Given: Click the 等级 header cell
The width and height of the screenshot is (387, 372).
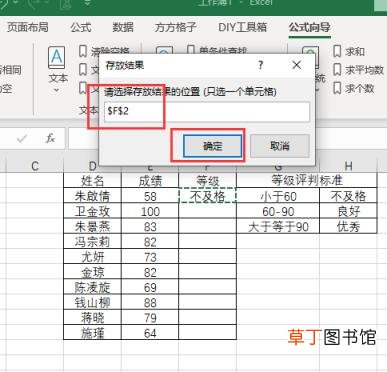Looking at the screenshot, I should click(x=207, y=180).
